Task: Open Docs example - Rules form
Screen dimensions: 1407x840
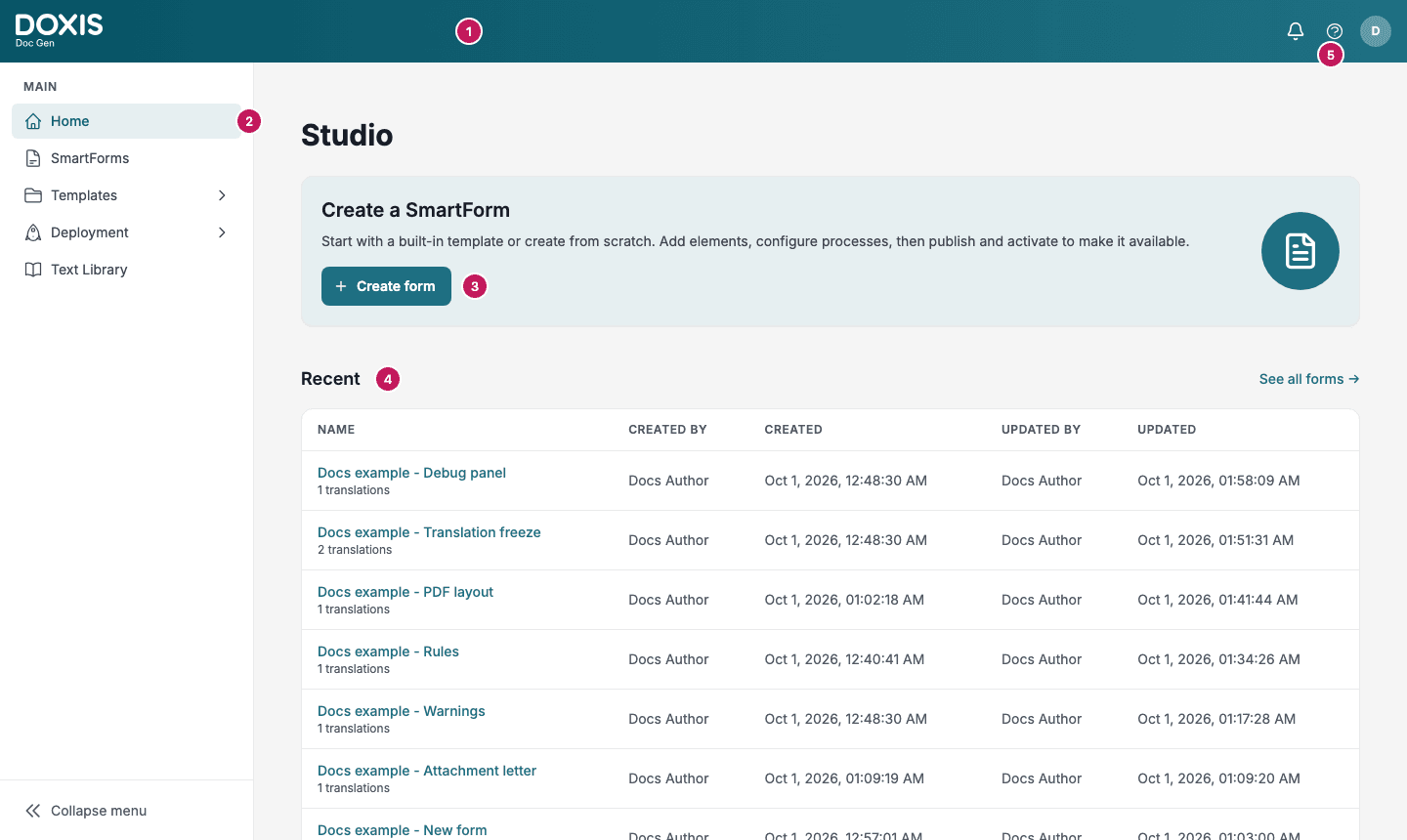Action: [x=388, y=651]
